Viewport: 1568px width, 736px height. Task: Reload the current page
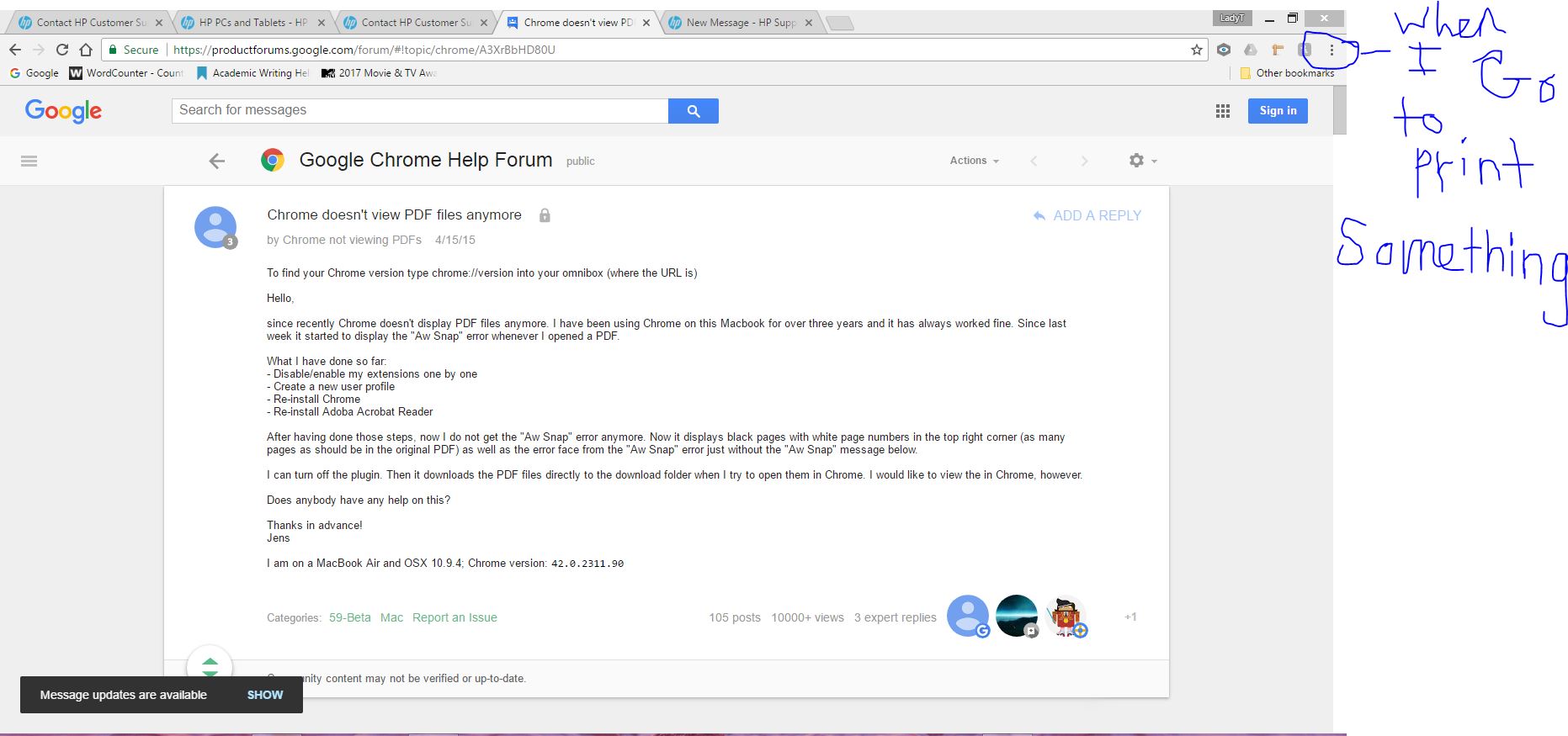click(62, 50)
